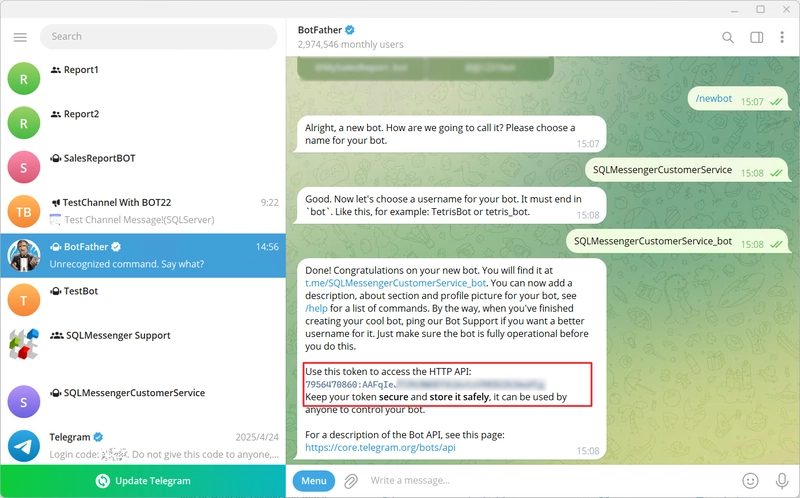
Task: Record a voice message with microphone icon
Action: (x=781, y=481)
